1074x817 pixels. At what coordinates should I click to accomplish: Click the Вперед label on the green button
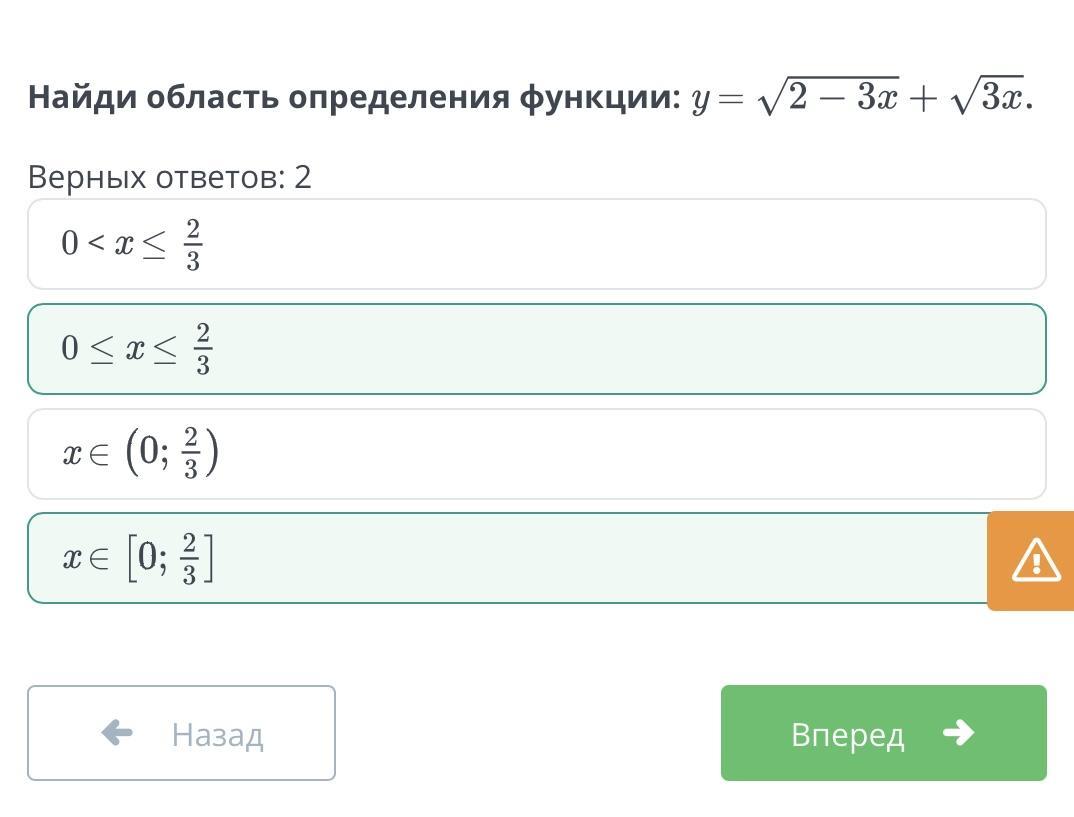pos(848,735)
